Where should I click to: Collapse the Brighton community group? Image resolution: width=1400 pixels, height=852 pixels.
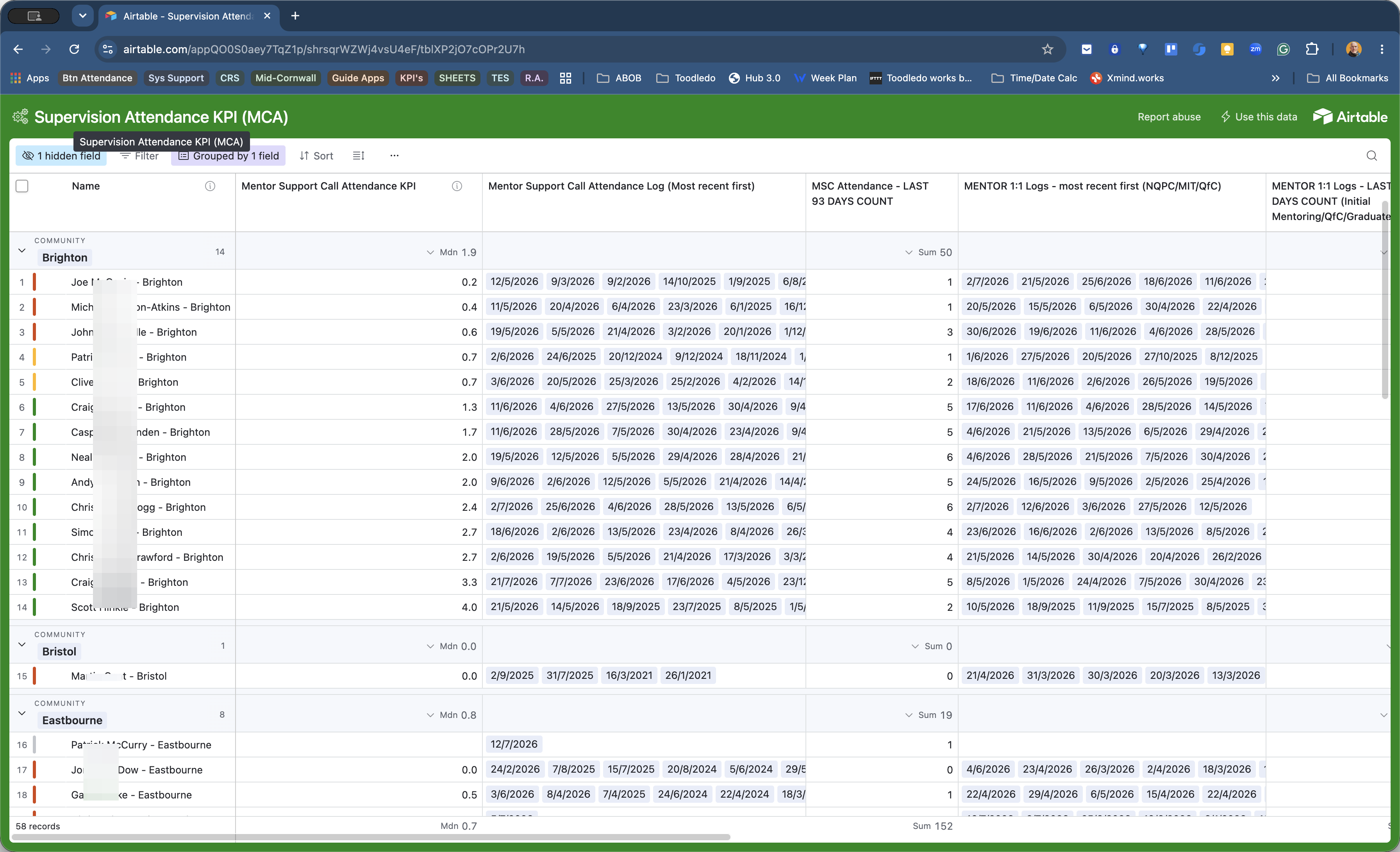tap(22, 251)
